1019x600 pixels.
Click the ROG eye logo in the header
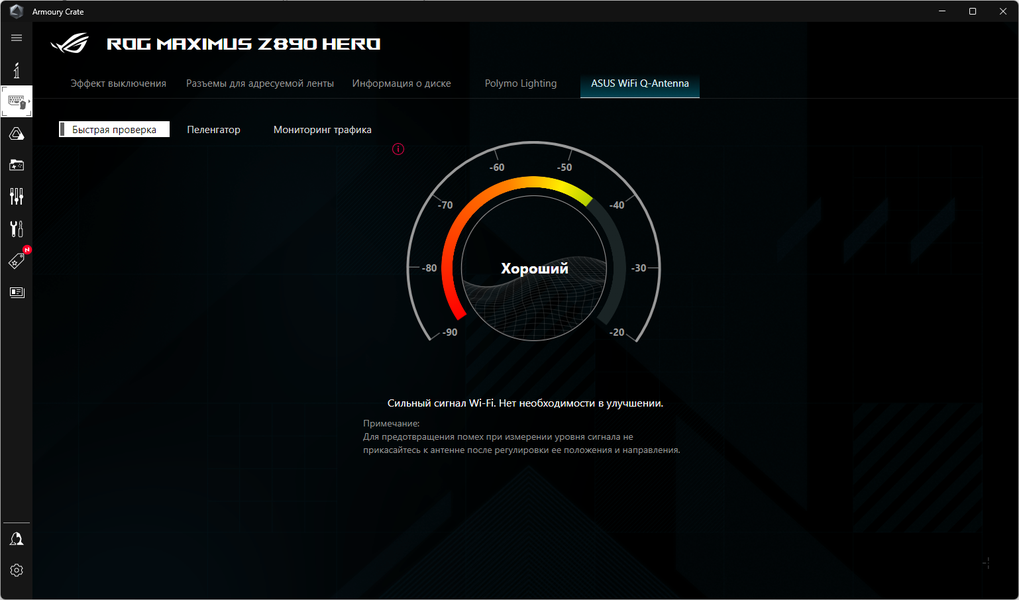coord(70,44)
